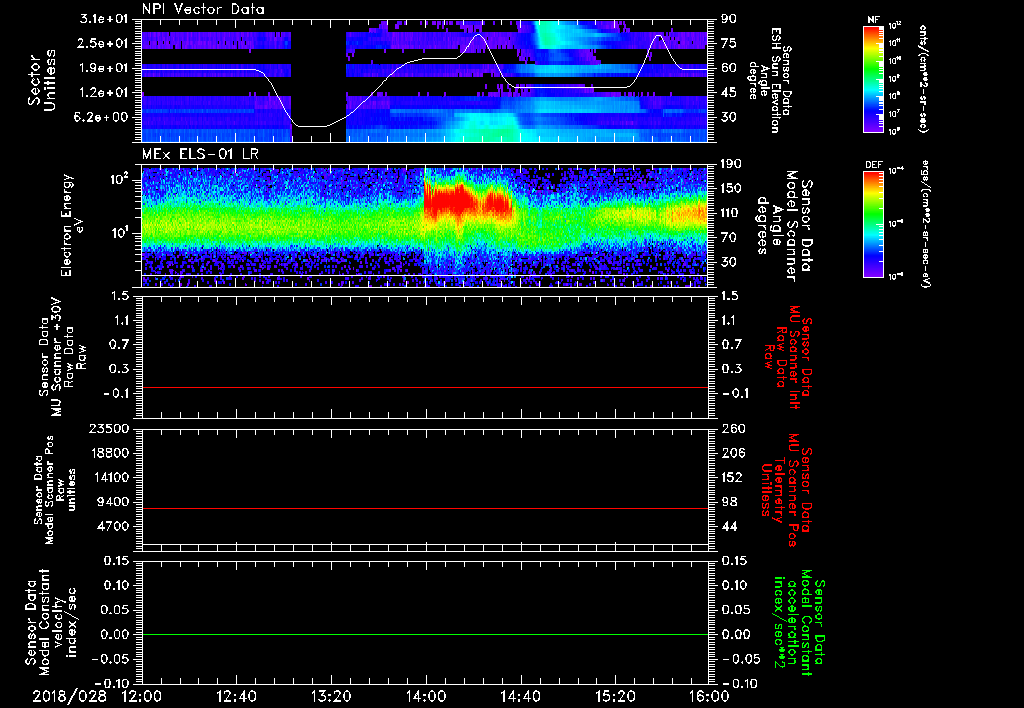Click the "18800" scanner position tick value
This screenshot has width=1024, height=708.
point(109,453)
